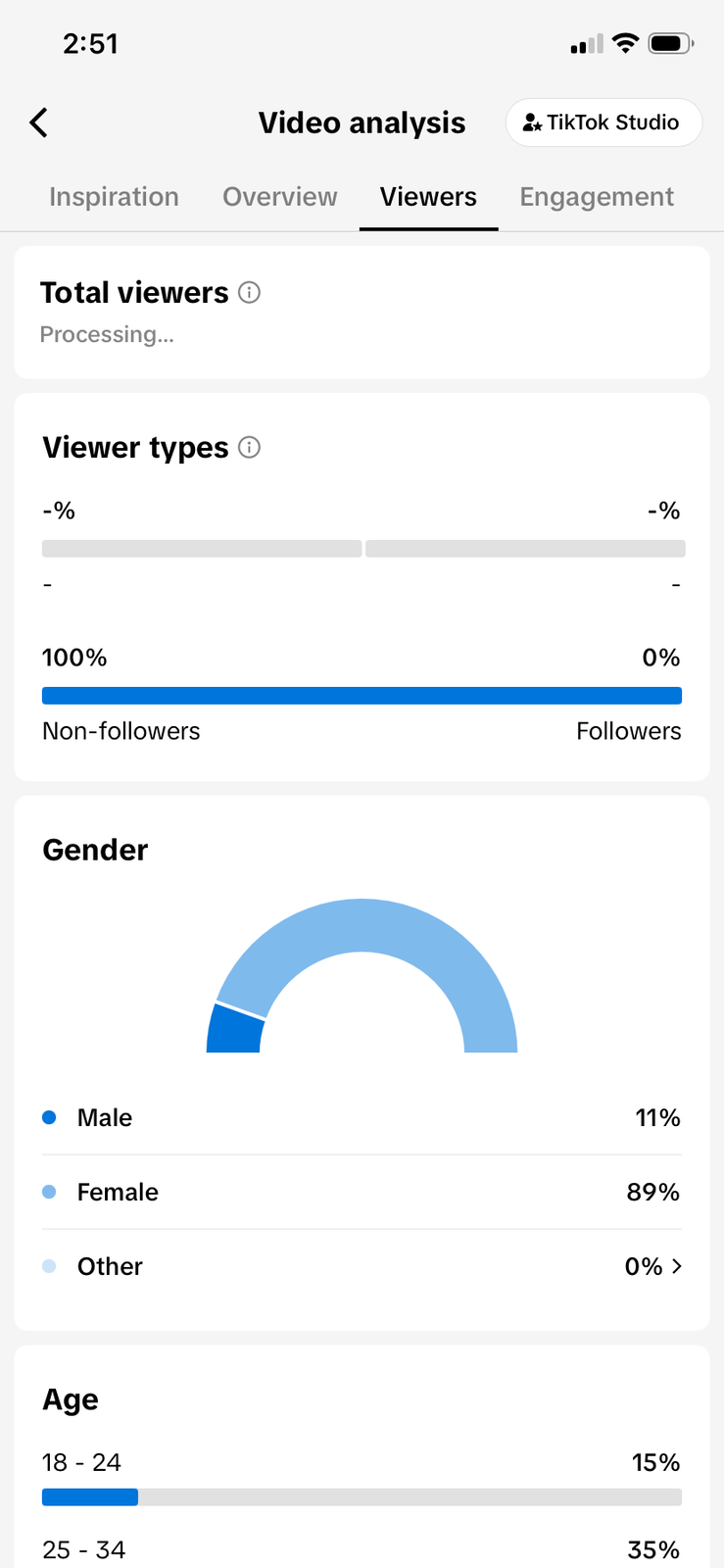Image resolution: width=724 pixels, height=1568 pixels.
Task: Tap the Followers label
Action: (628, 731)
